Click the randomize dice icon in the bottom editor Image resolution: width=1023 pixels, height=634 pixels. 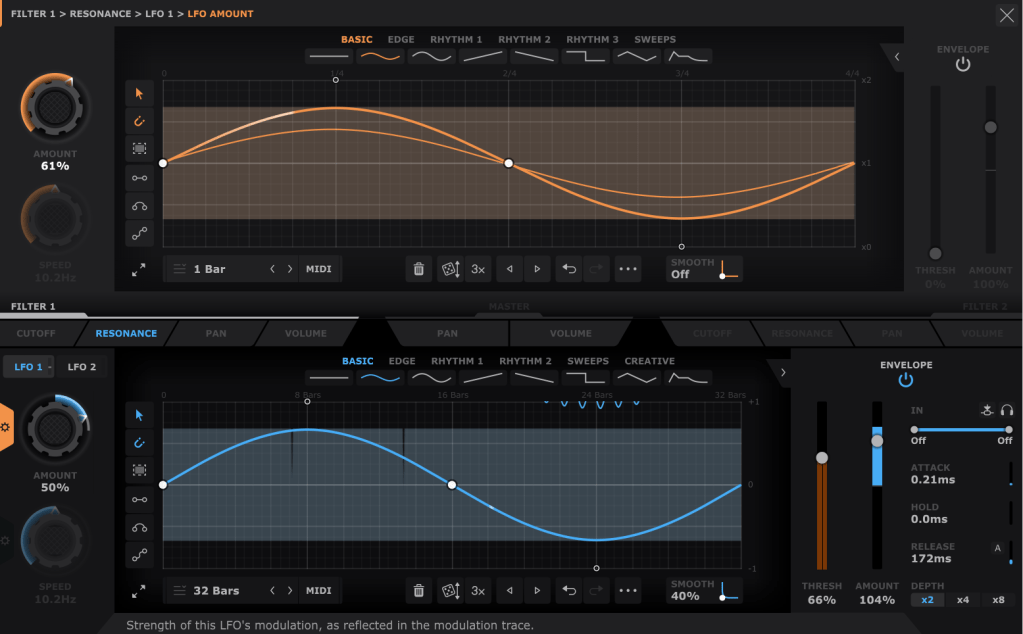(x=451, y=591)
